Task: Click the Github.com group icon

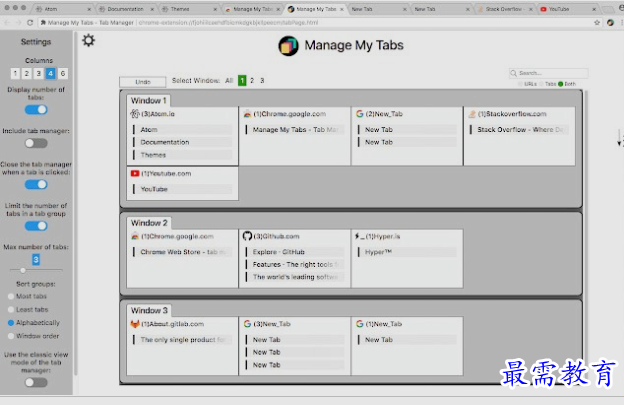Action: click(x=247, y=236)
